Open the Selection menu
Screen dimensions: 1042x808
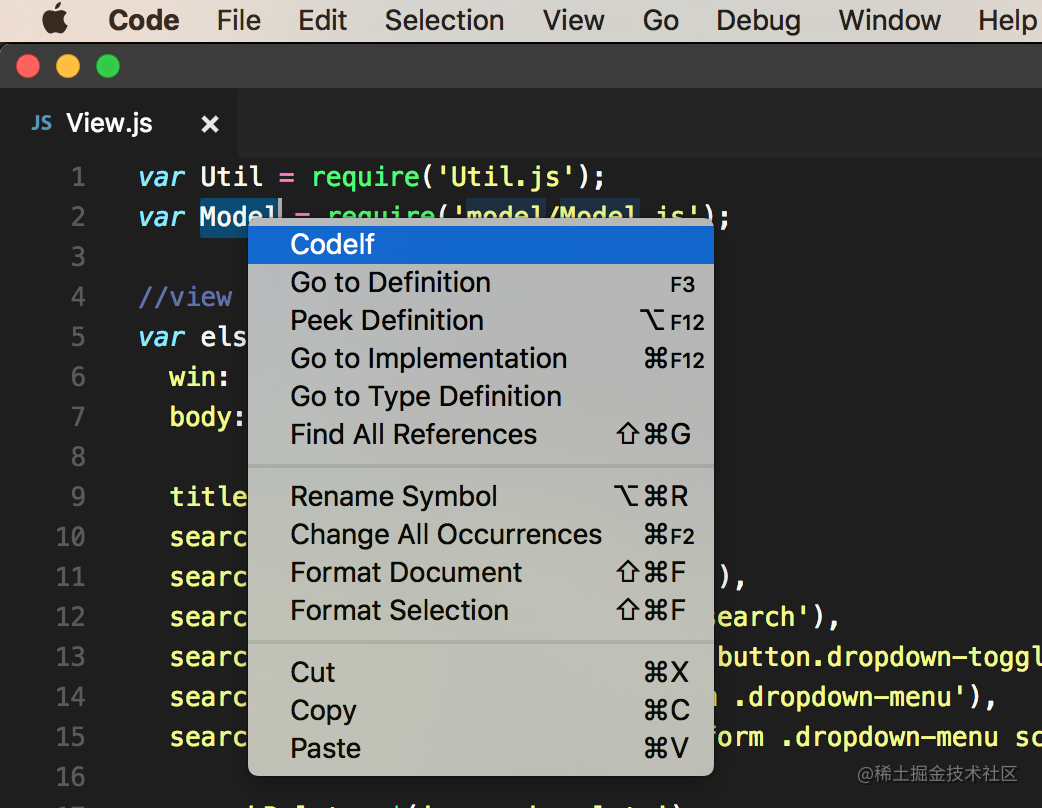coord(444,20)
